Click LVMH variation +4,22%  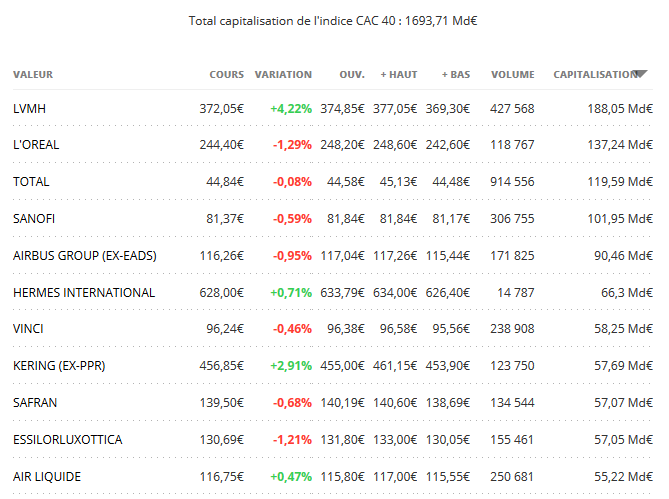pos(291,109)
